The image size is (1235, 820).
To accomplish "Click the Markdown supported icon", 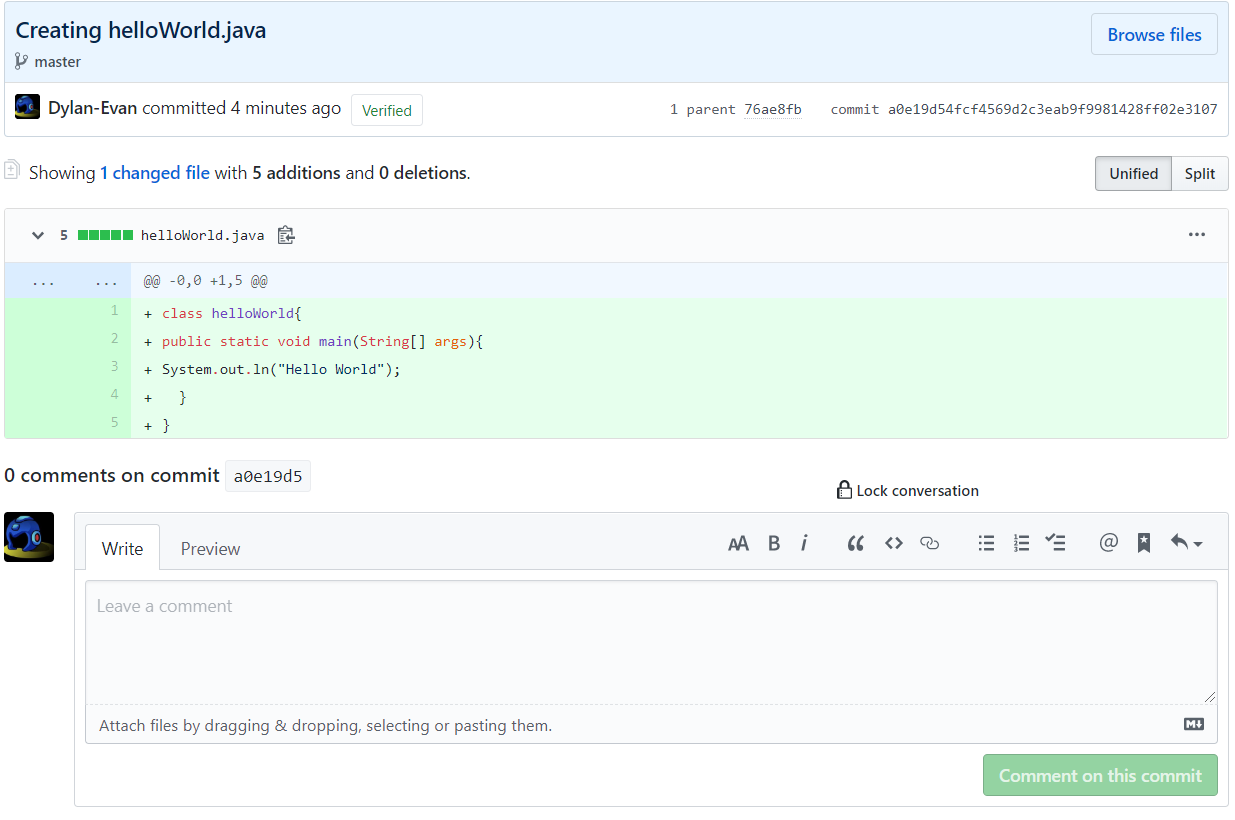I will tap(1193, 724).
